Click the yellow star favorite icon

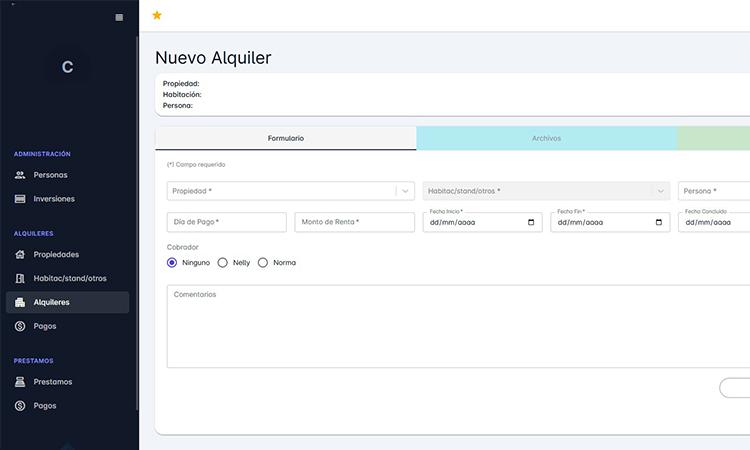coord(157,15)
